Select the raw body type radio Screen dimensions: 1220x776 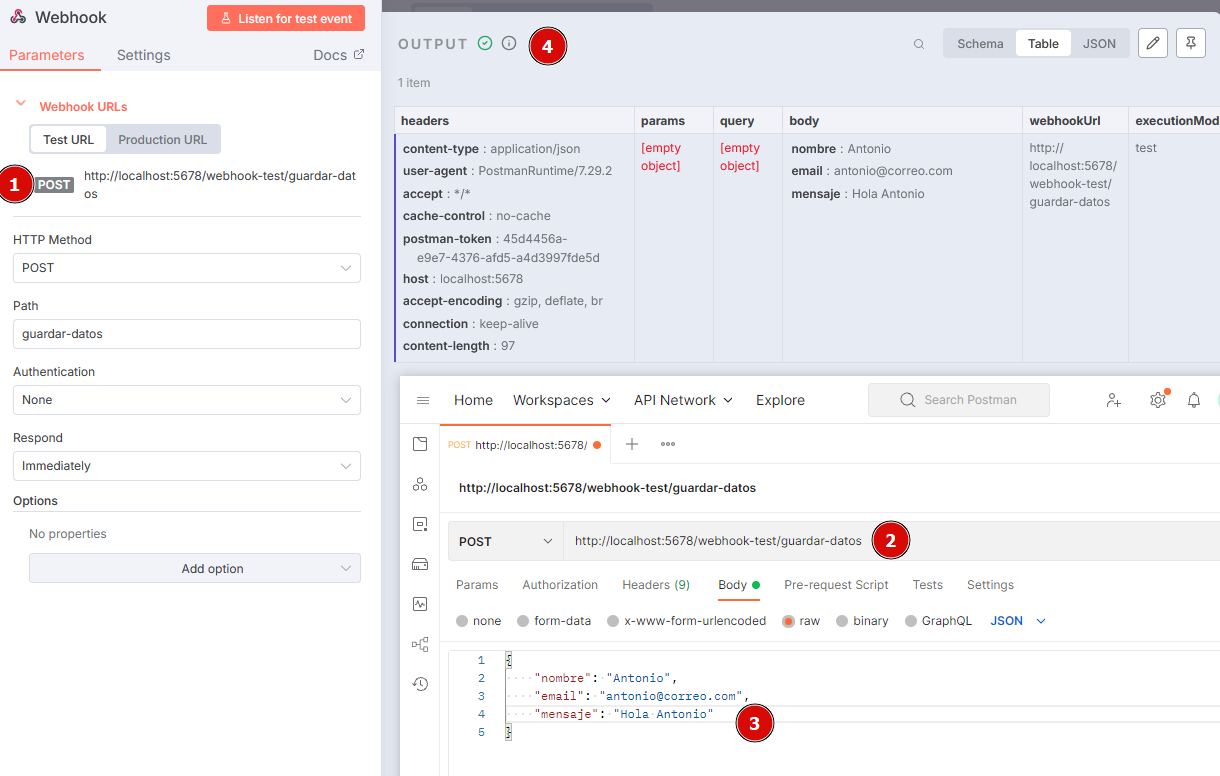(x=788, y=621)
